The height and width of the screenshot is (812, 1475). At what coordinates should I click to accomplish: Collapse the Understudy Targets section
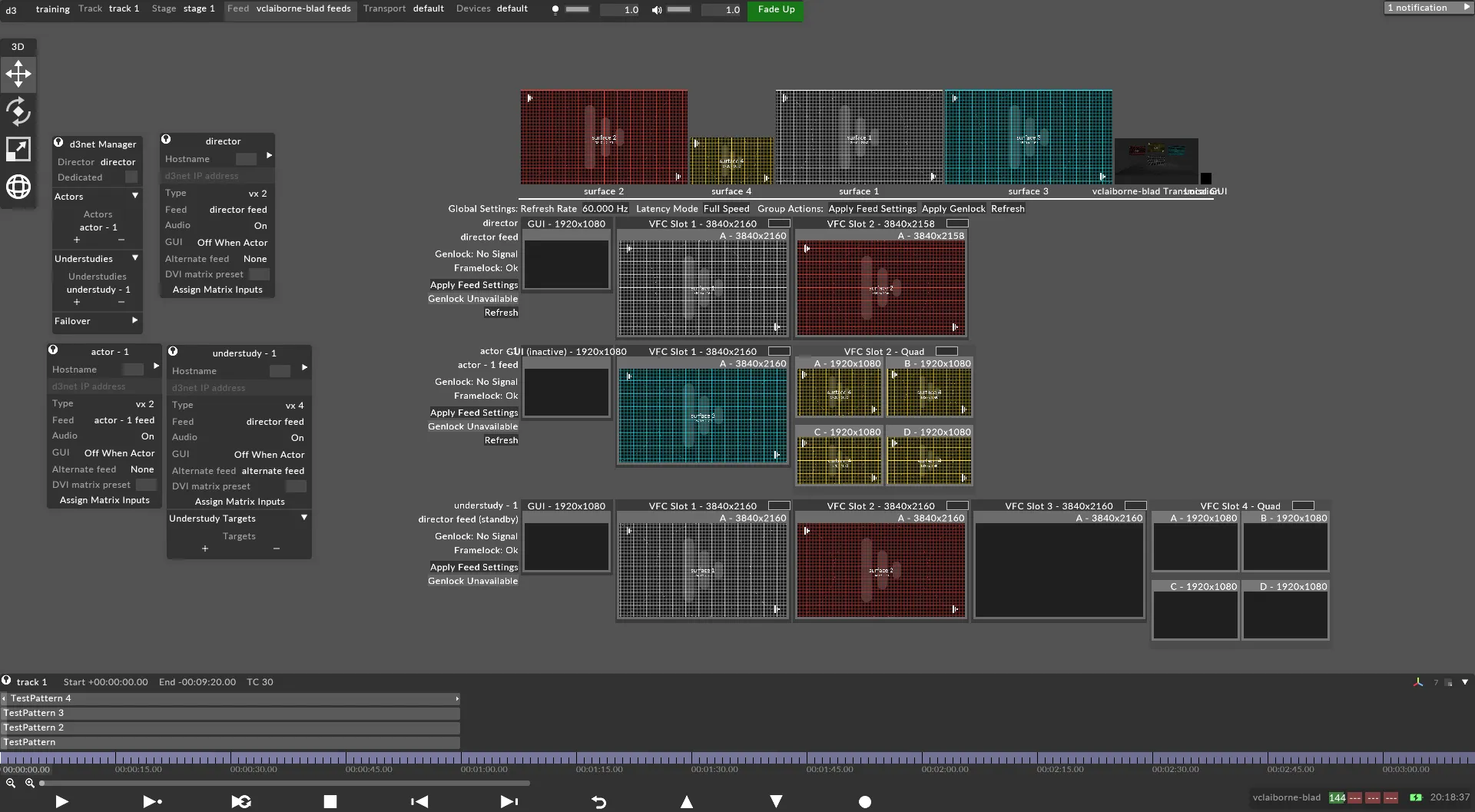304,518
